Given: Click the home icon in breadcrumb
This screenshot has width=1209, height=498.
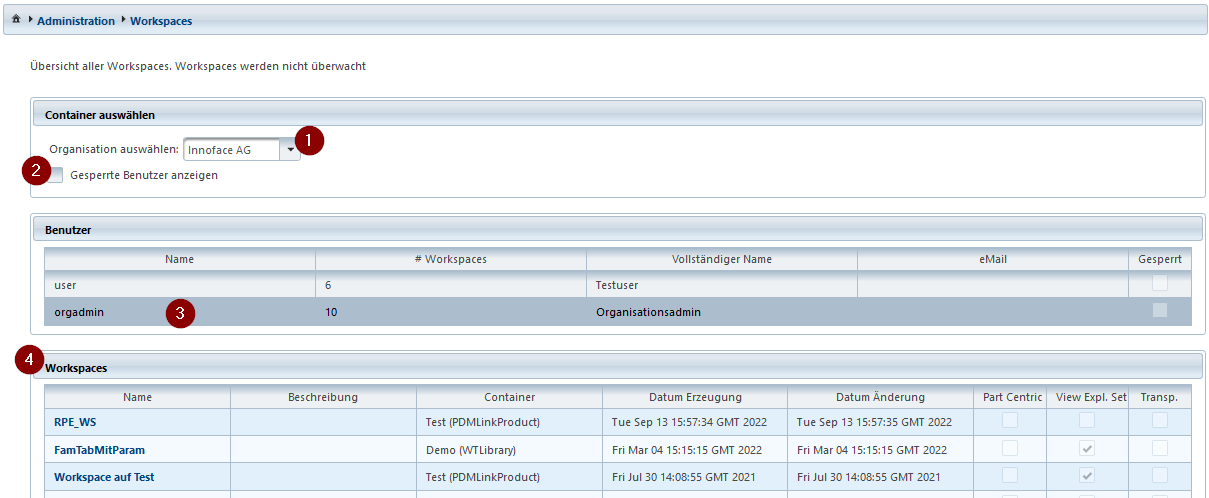Looking at the screenshot, I should click(x=16, y=20).
